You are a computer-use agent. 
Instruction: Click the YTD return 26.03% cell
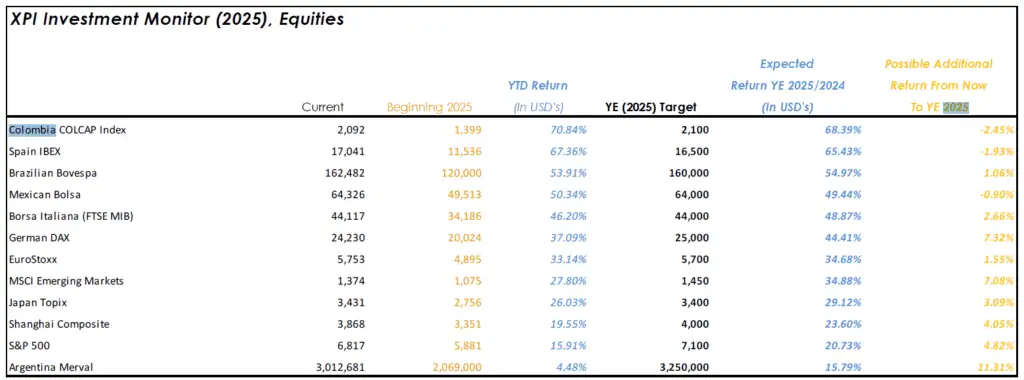(x=568, y=302)
